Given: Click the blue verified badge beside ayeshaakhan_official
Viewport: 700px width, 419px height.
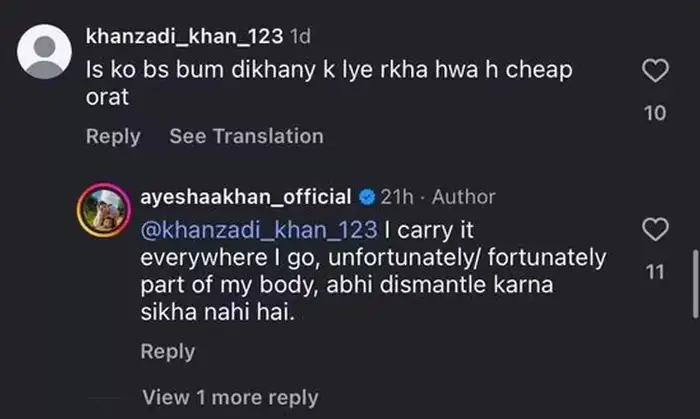Looking at the screenshot, I should tap(367, 197).
